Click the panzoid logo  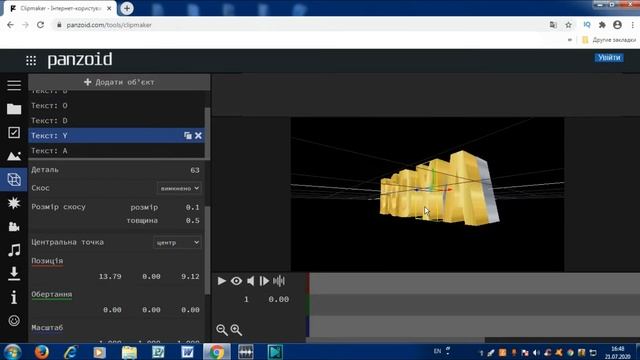(80, 60)
